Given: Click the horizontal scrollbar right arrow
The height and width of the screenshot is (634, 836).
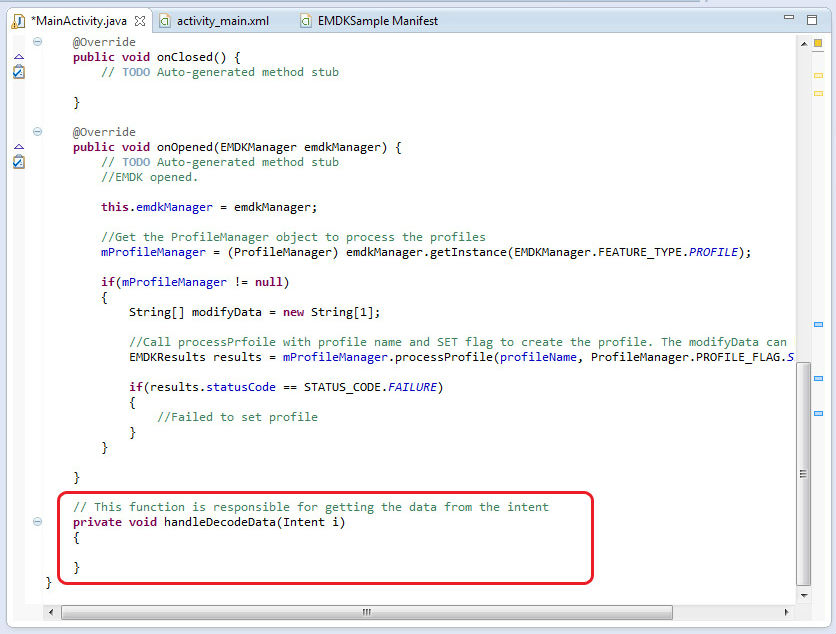Looking at the screenshot, I should pyautogui.click(x=787, y=610).
